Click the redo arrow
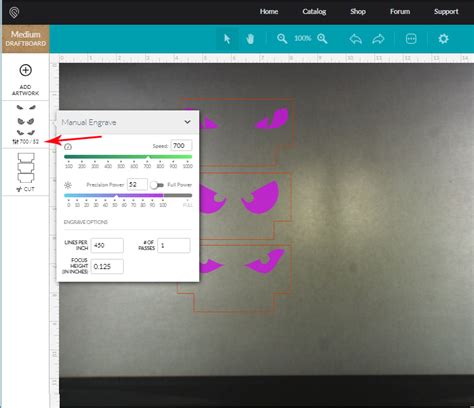The image size is (474, 408). [x=378, y=39]
